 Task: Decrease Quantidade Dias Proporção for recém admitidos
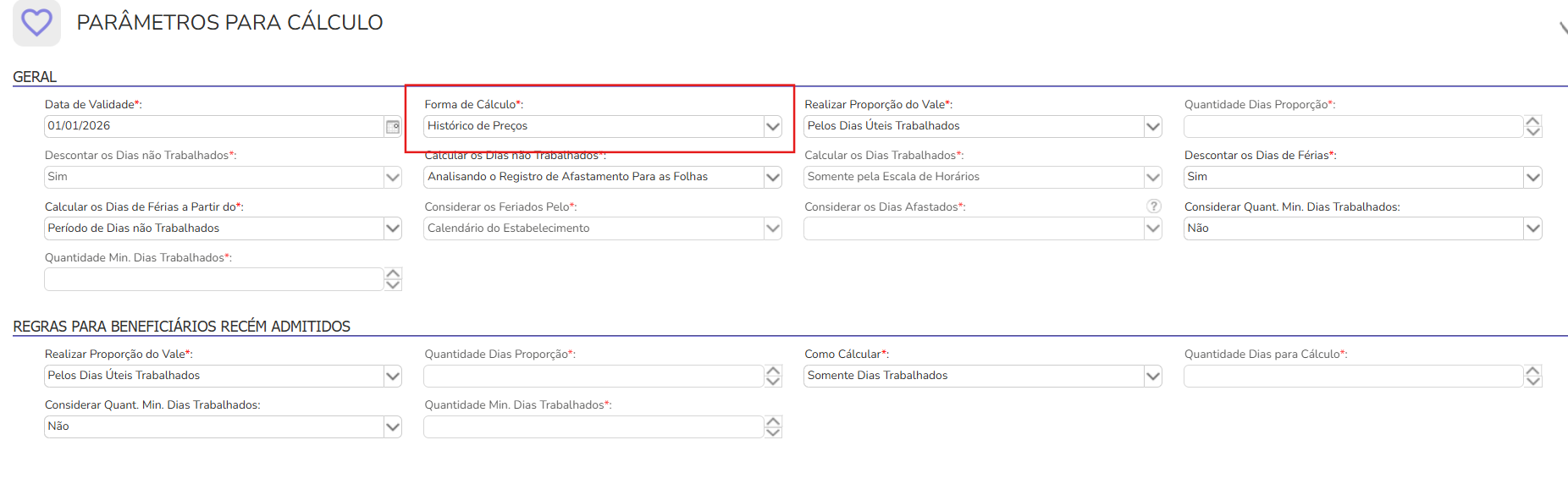(x=773, y=382)
